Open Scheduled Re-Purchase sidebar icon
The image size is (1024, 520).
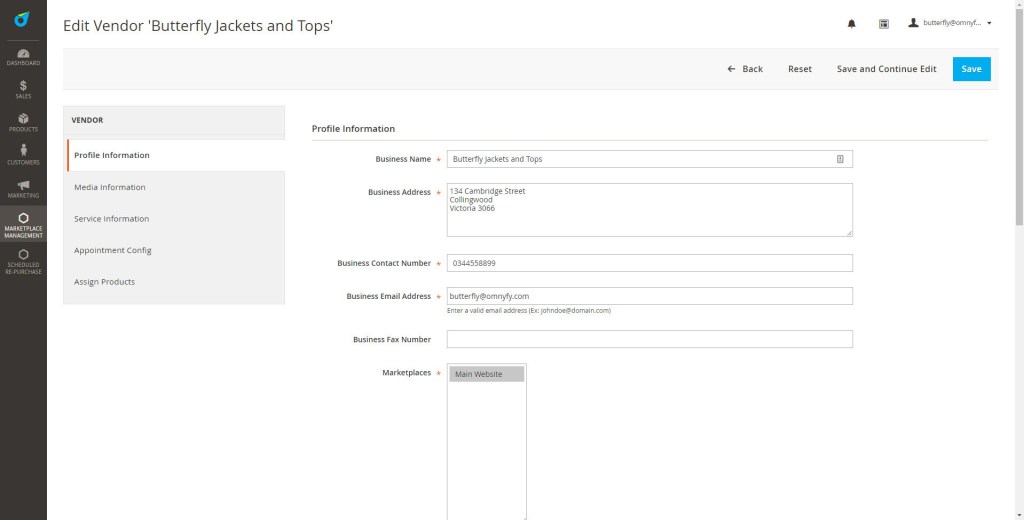(x=23, y=261)
